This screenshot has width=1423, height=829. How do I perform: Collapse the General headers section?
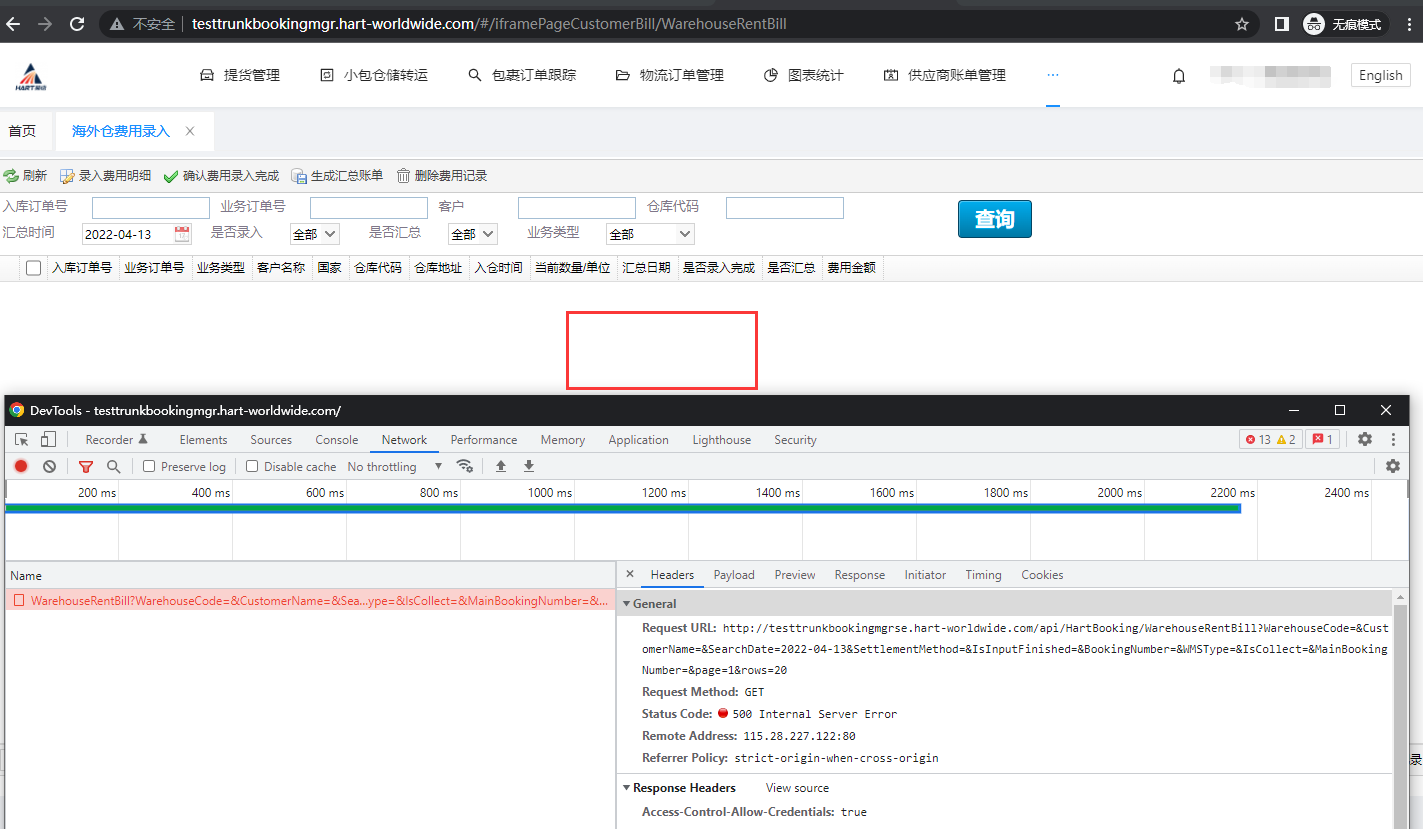[x=627, y=604]
